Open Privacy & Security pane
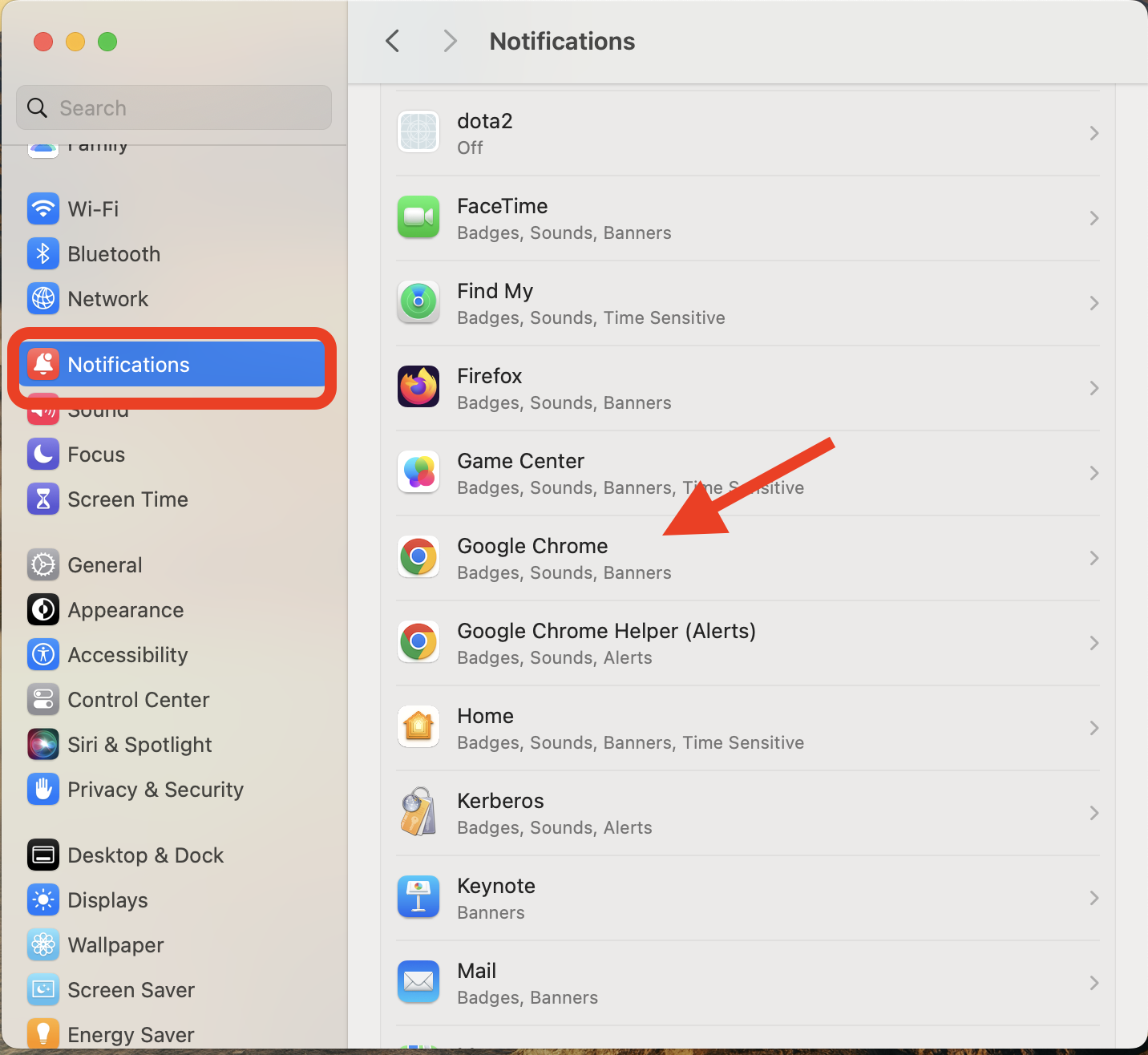 [173, 790]
